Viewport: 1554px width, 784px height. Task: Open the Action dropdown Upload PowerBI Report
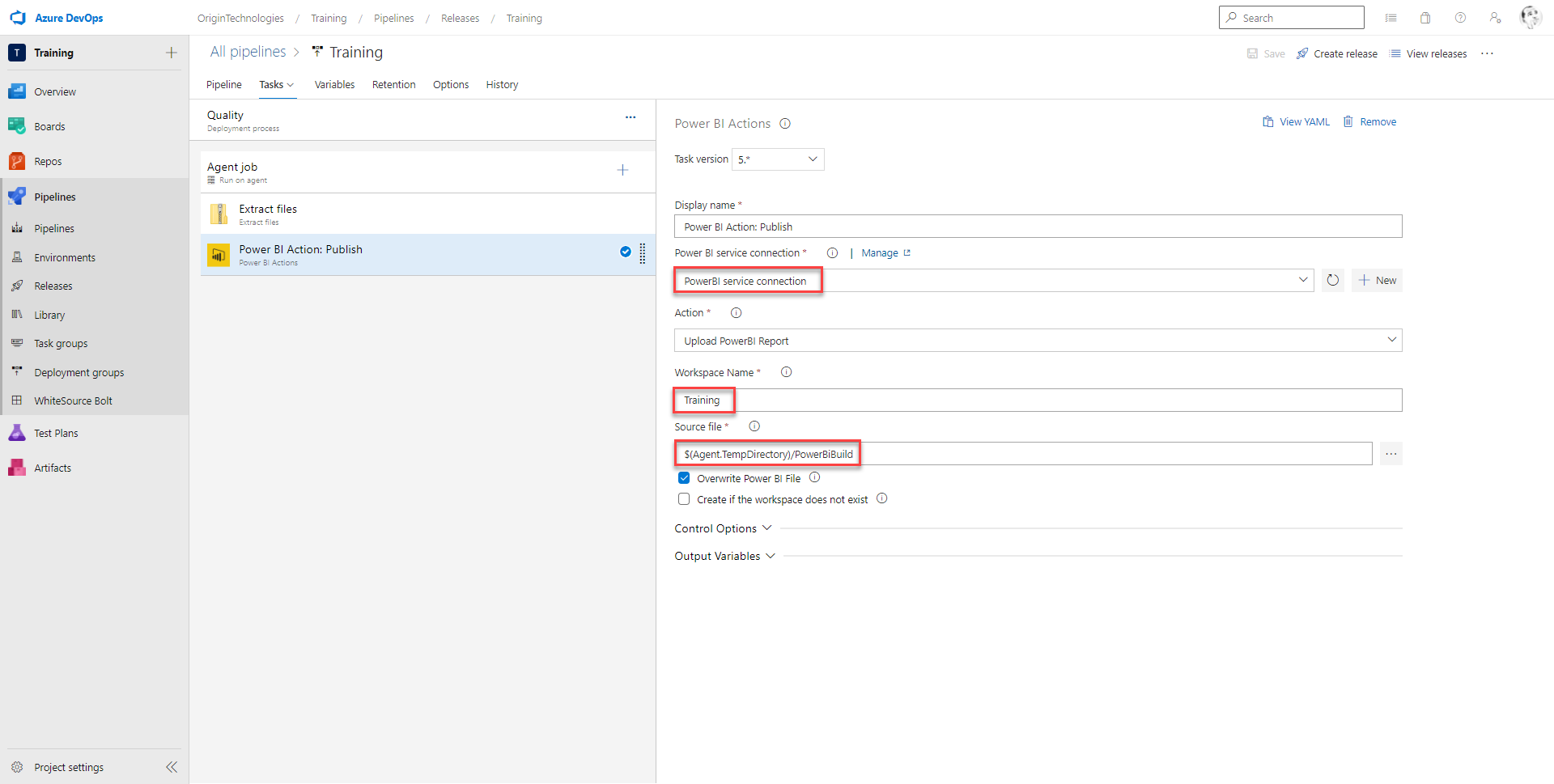(x=1038, y=341)
